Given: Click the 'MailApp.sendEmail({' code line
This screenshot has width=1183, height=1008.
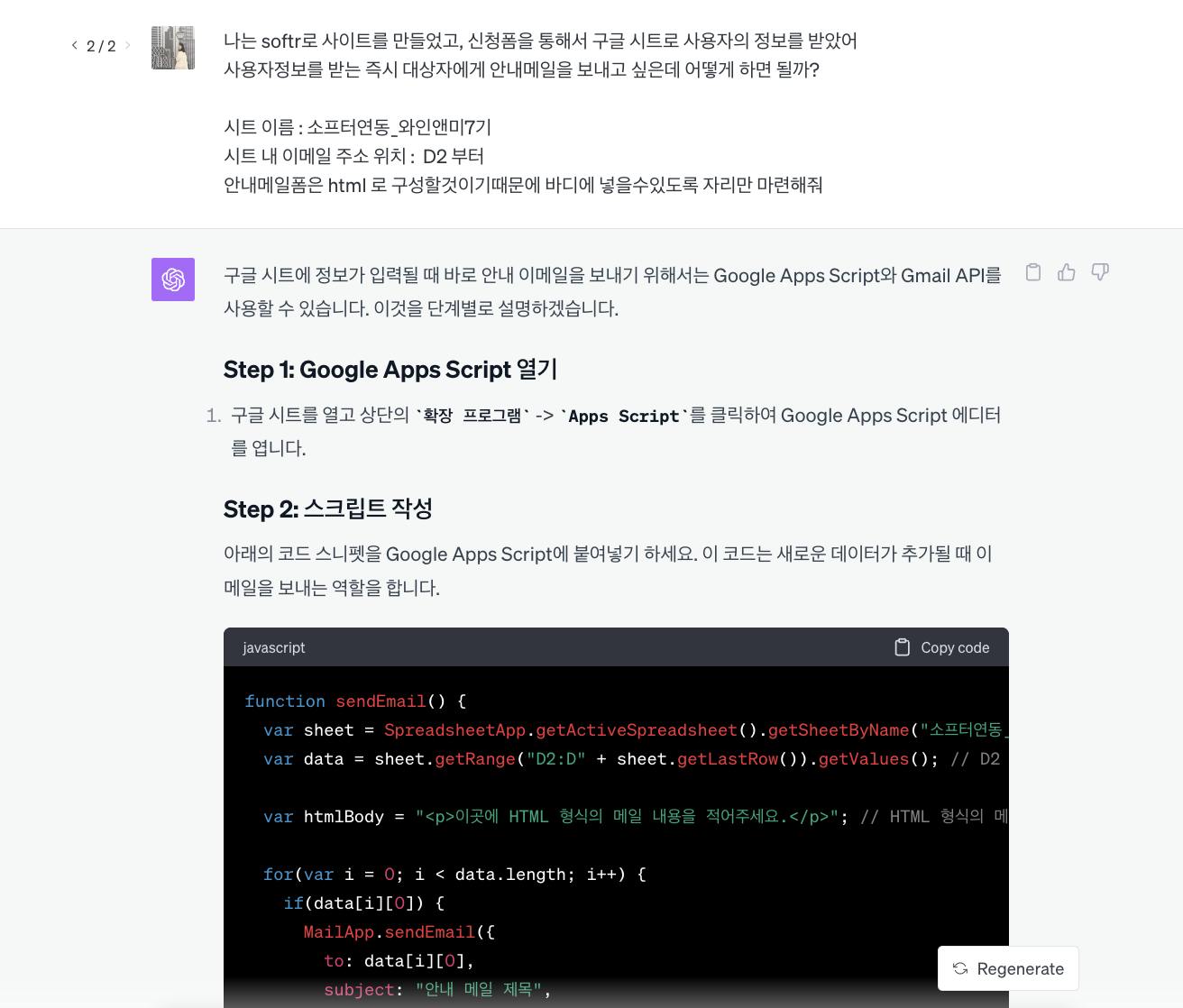Looking at the screenshot, I should point(399,931).
